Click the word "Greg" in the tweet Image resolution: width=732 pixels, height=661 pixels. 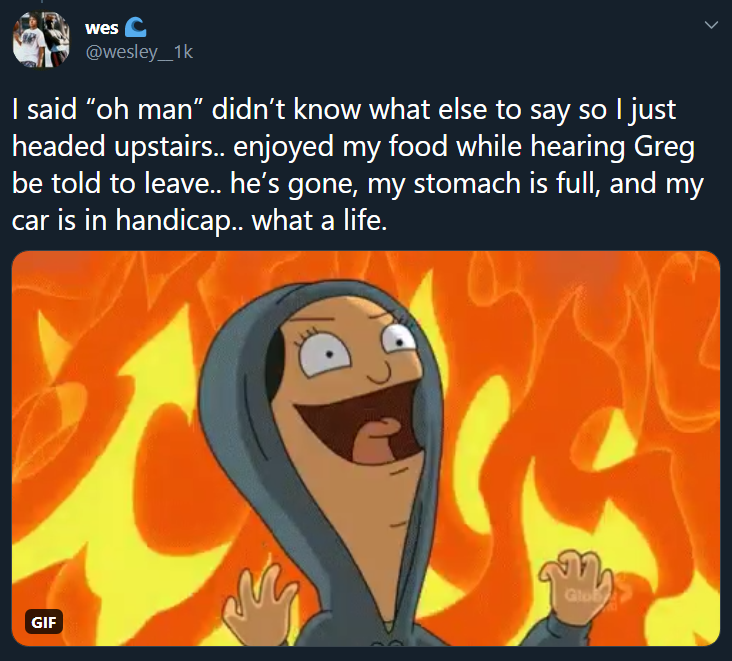coord(664,148)
